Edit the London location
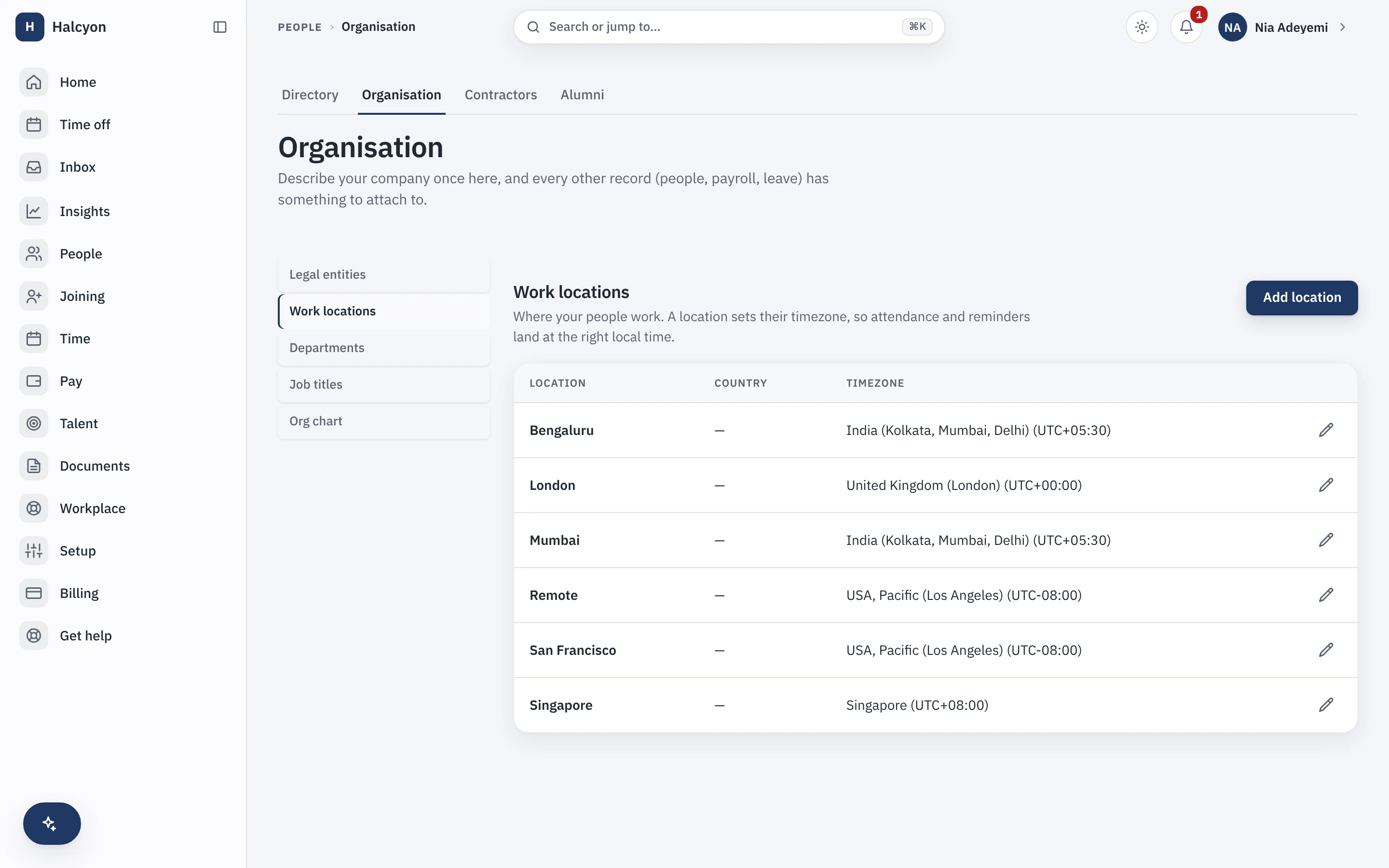 [1326, 485]
